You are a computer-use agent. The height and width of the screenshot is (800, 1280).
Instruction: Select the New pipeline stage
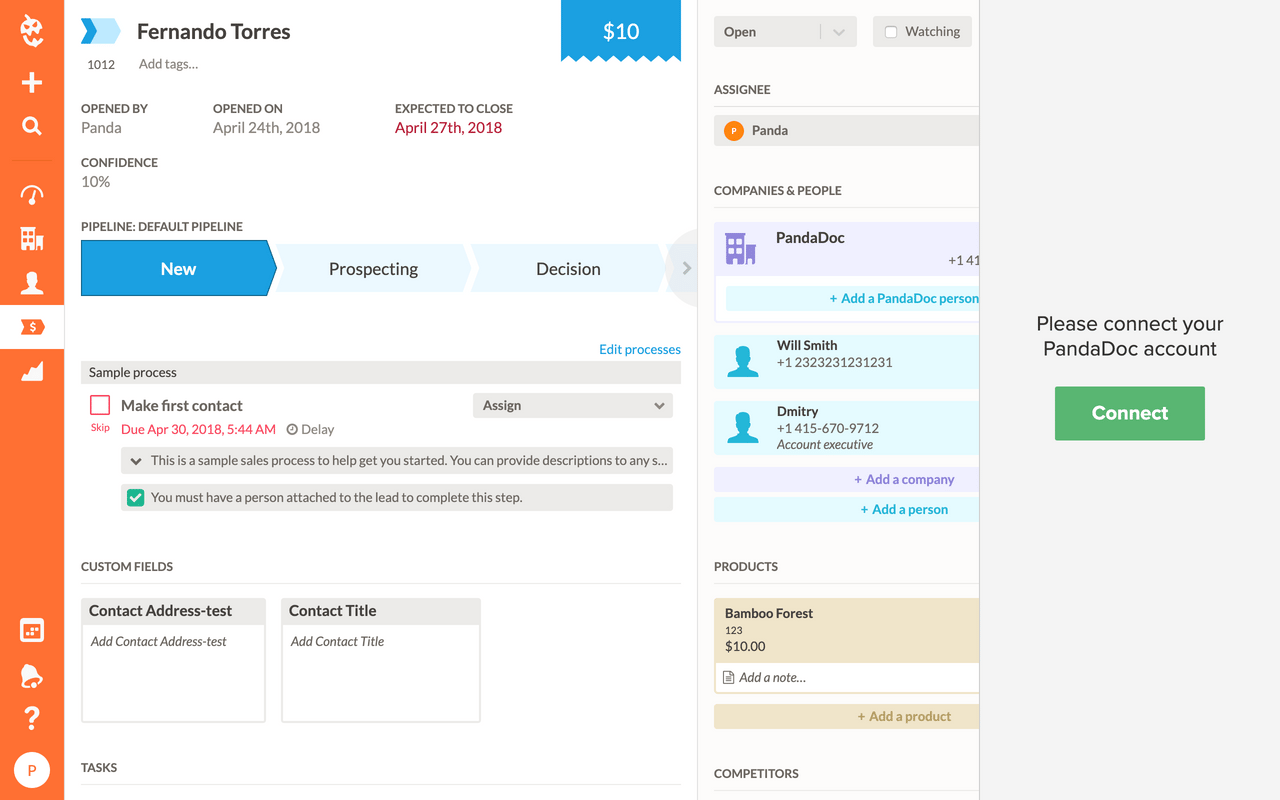click(178, 268)
